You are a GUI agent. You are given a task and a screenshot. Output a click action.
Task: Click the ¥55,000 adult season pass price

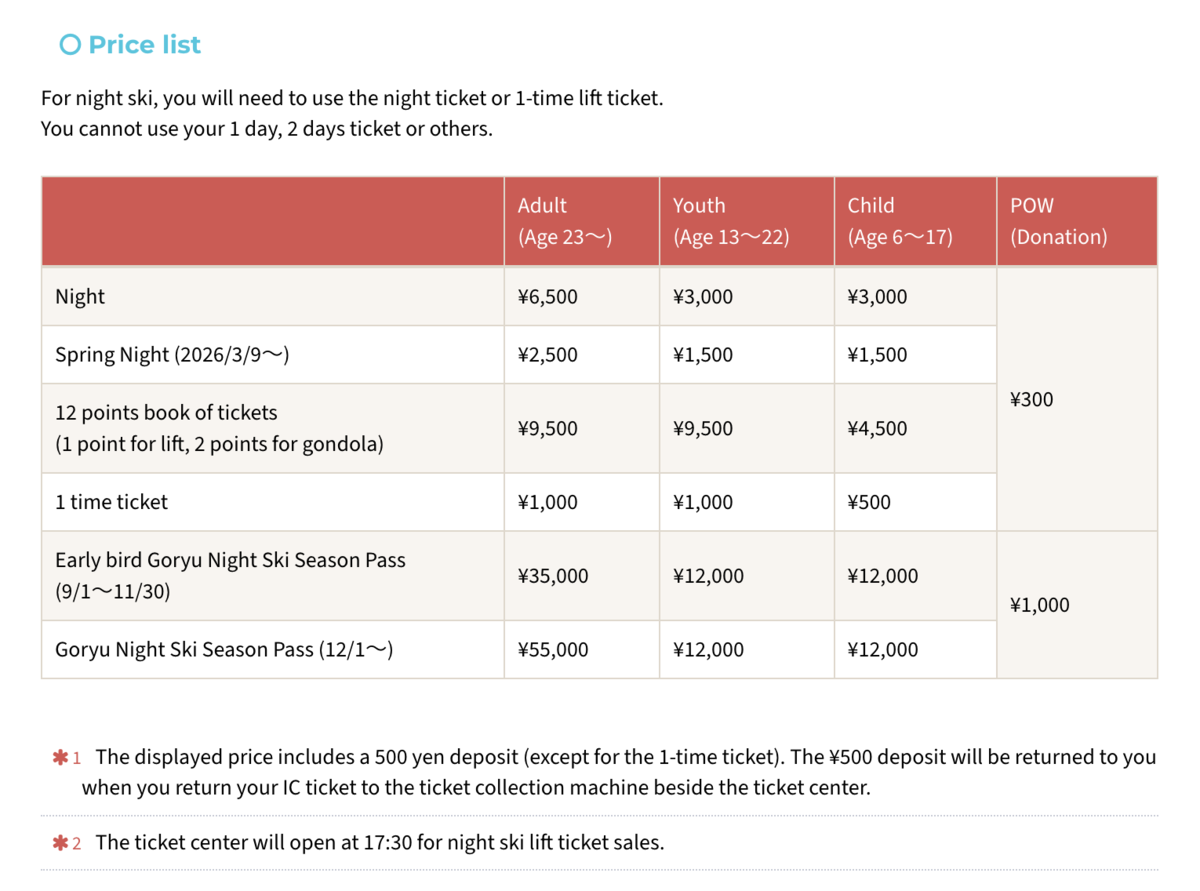pos(553,650)
